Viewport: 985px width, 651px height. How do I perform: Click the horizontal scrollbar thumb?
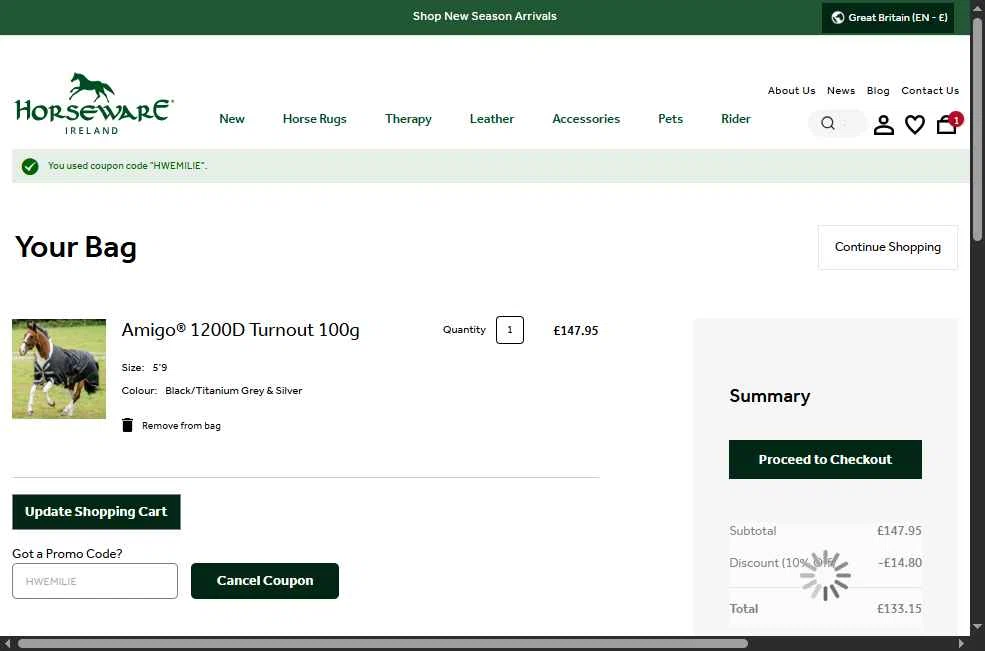coord(383,643)
